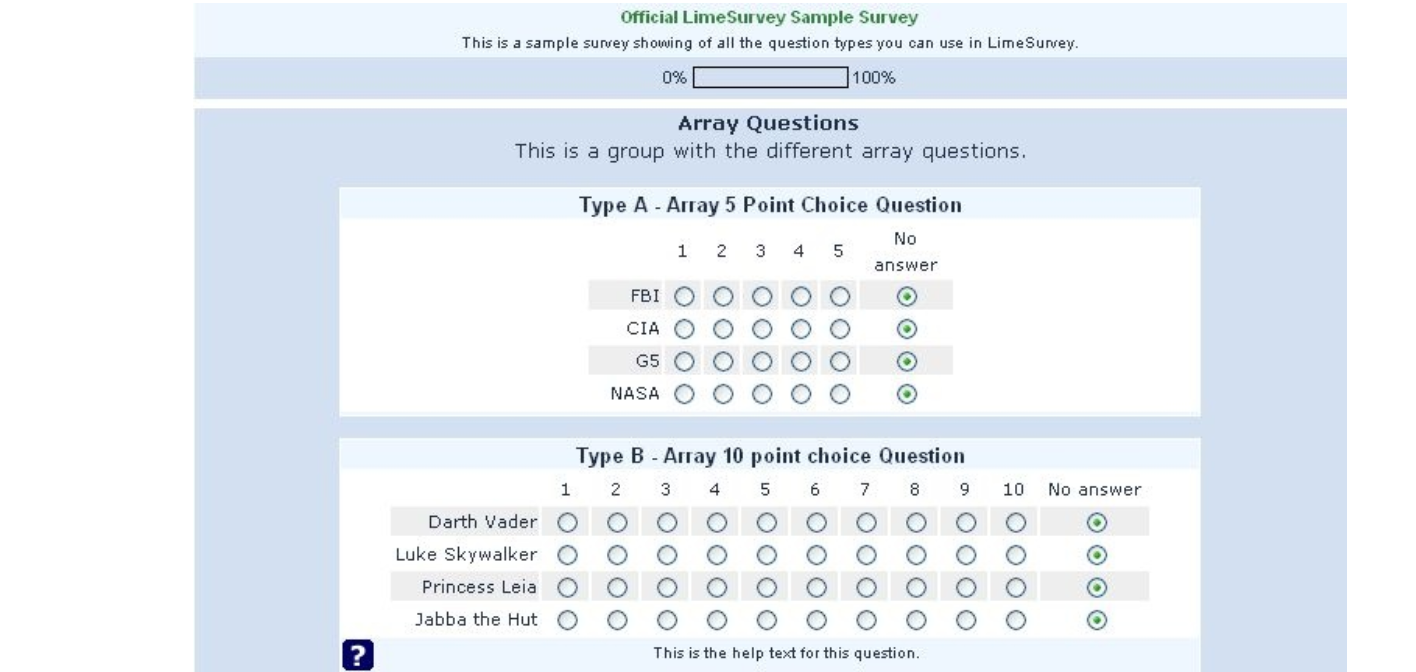Choose No answer for Jabba the Hut
This screenshot has height=672, width=1416.
(1095, 620)
